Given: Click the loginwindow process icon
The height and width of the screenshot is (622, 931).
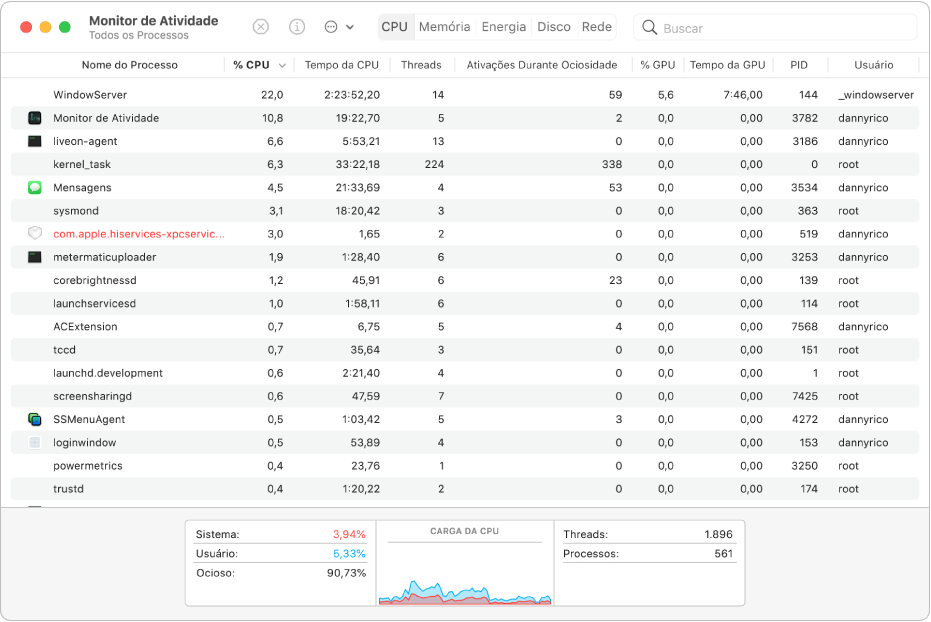Looking at the screenshot, I should (x=35, y=442).
